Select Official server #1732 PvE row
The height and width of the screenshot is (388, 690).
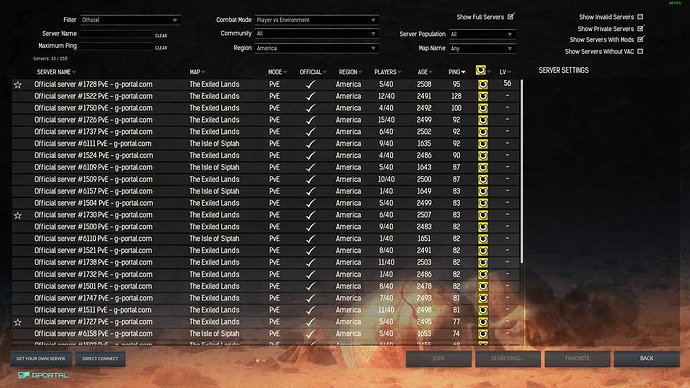pyautogui.click(x=265, y=274)
